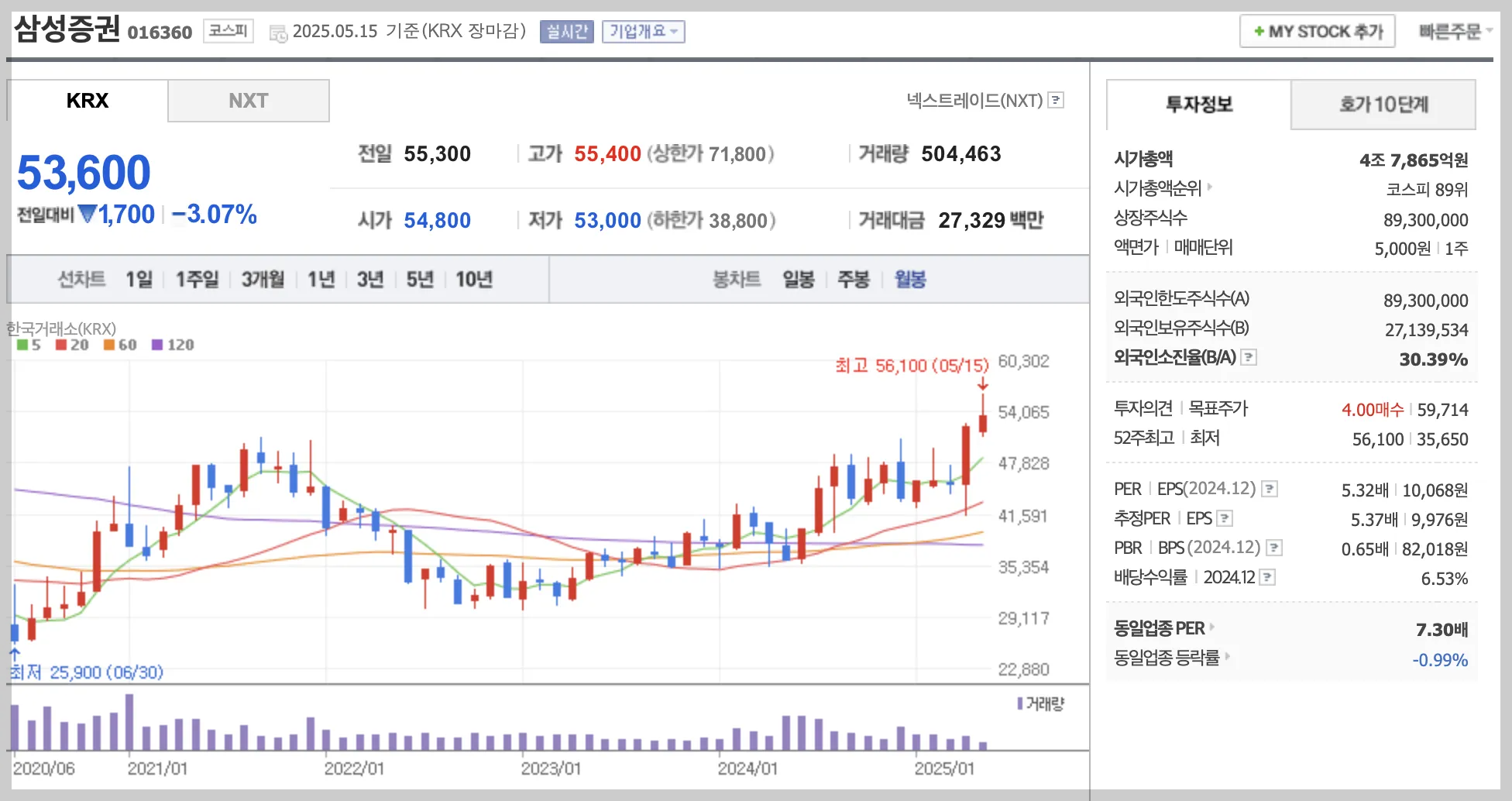
Task: Select the 1일 line chart period
Action: pyautogui.click(x=139, y=279)
